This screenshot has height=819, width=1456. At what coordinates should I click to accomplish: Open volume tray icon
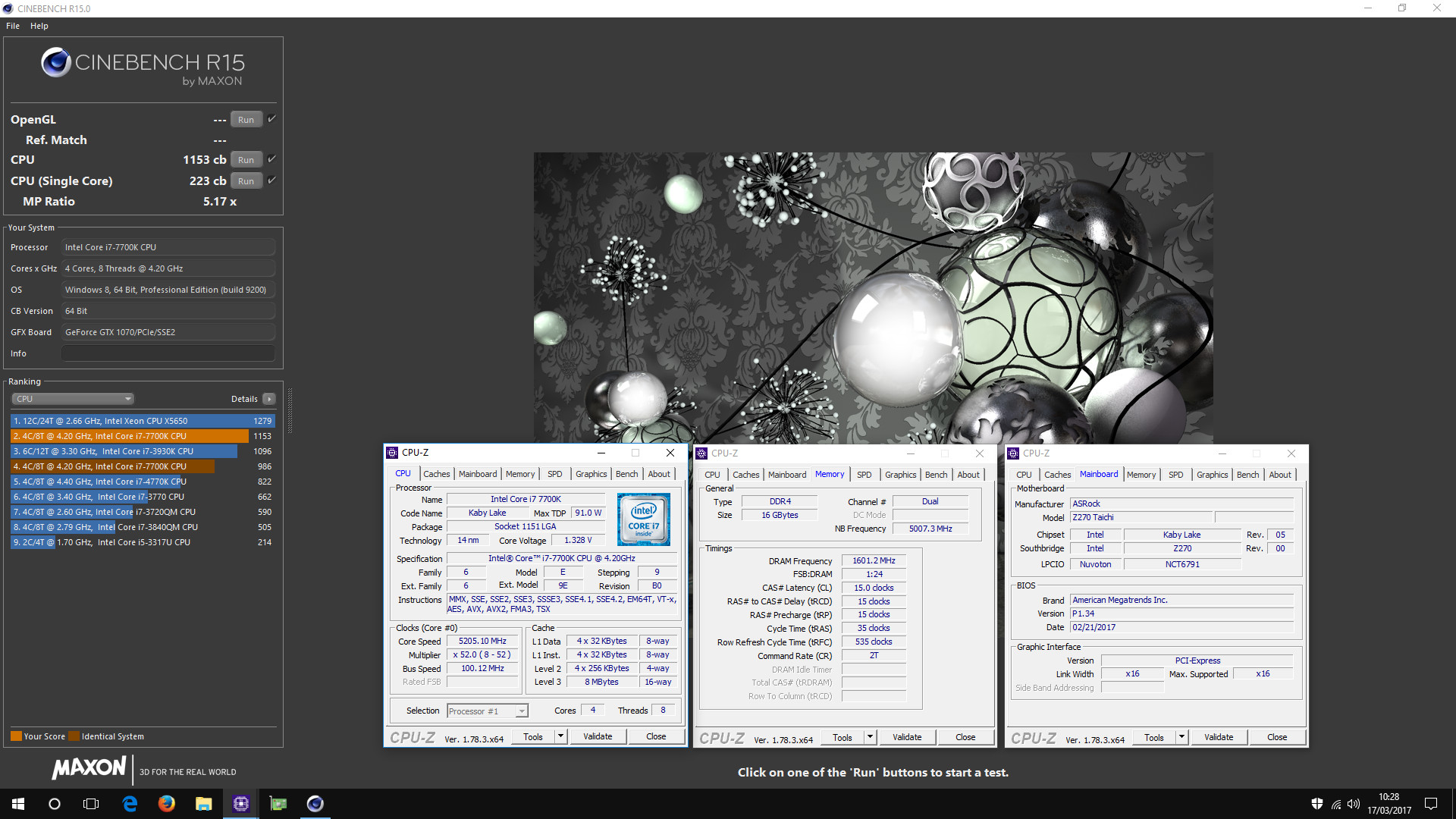[1354, 804]
